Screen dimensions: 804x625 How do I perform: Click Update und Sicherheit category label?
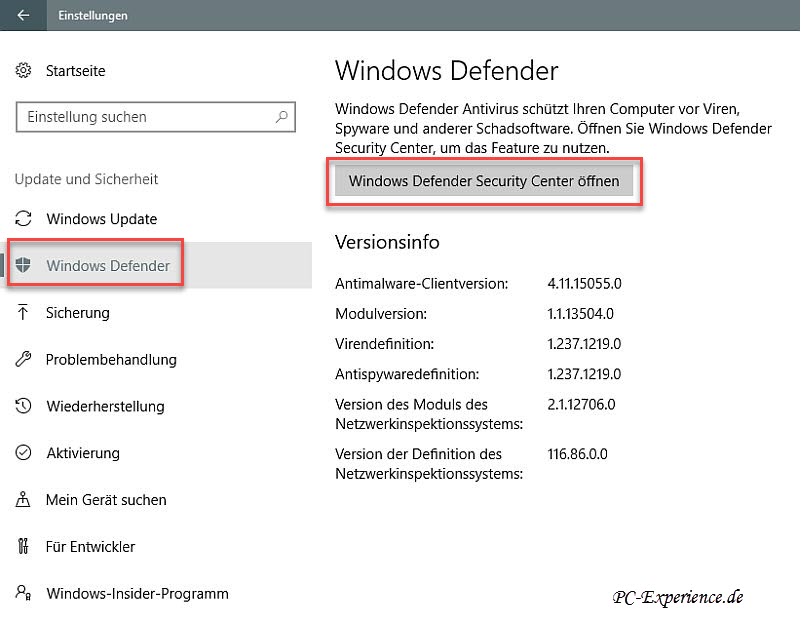coord(86,179)
